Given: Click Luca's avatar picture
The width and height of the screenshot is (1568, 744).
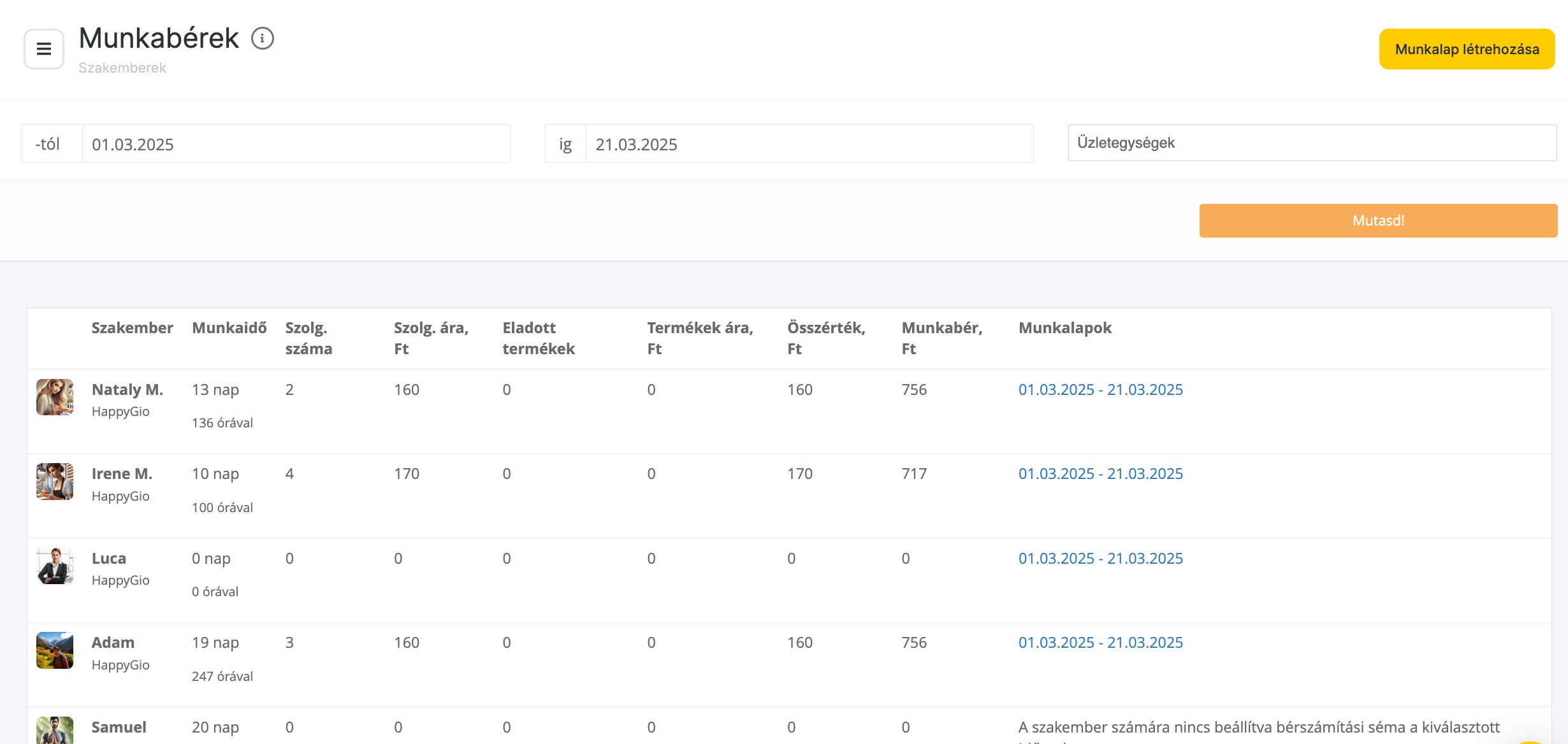Looking at the screenshot, I should tap(55, 566).
